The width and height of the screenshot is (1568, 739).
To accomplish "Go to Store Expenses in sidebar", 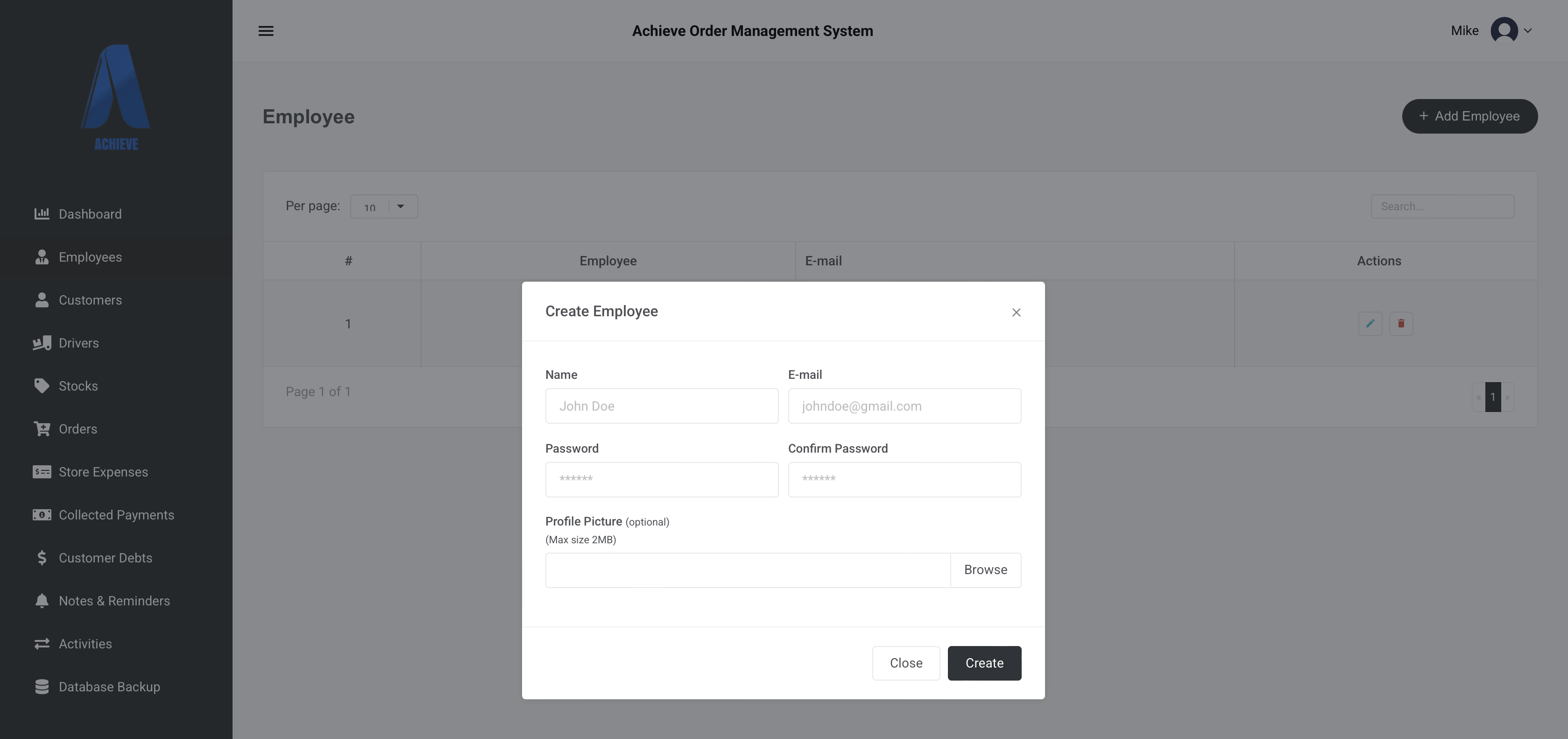I will (x=103, y=472).
